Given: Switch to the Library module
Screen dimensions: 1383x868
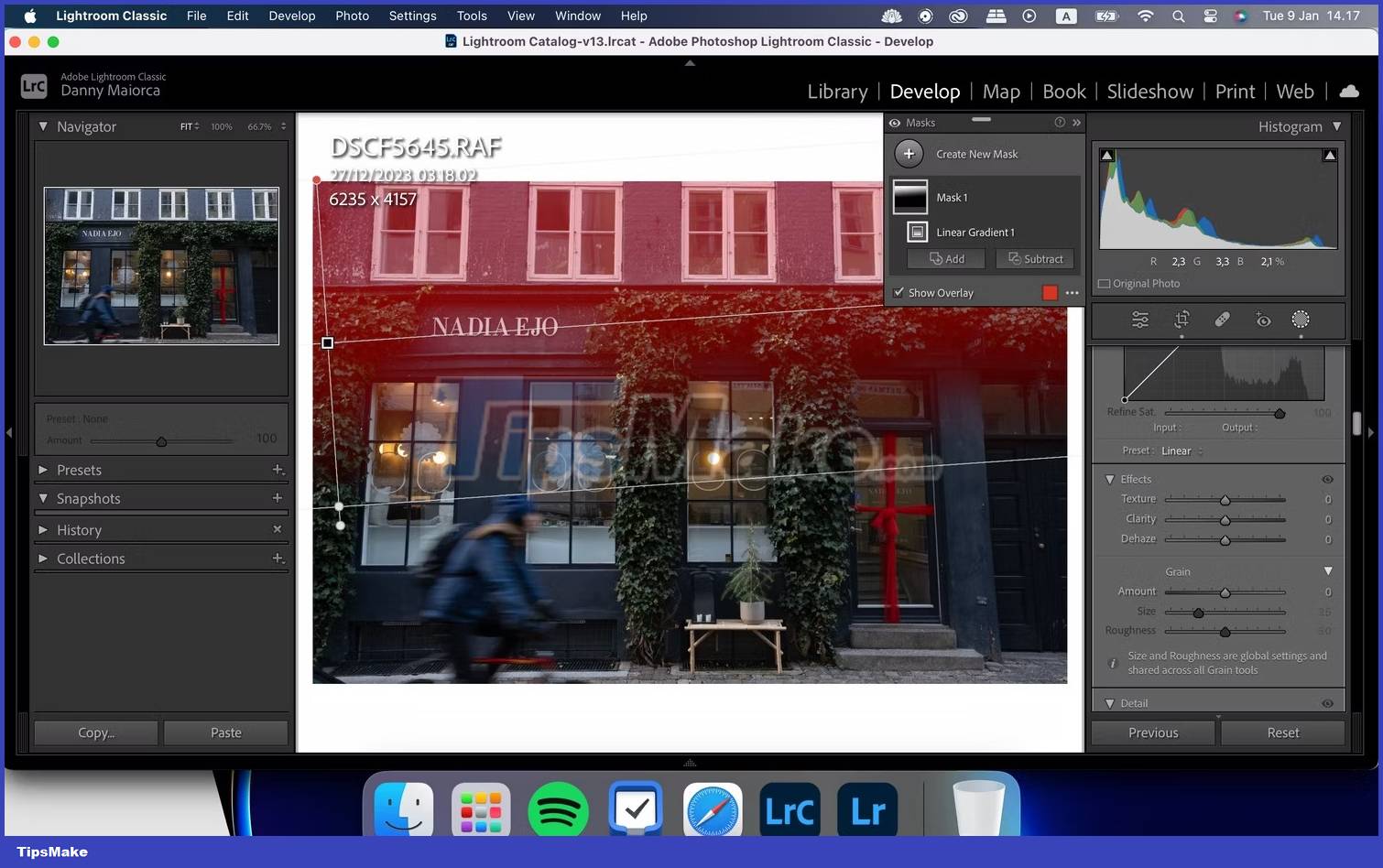Looking at the screenshot, I should coord(836,91).
